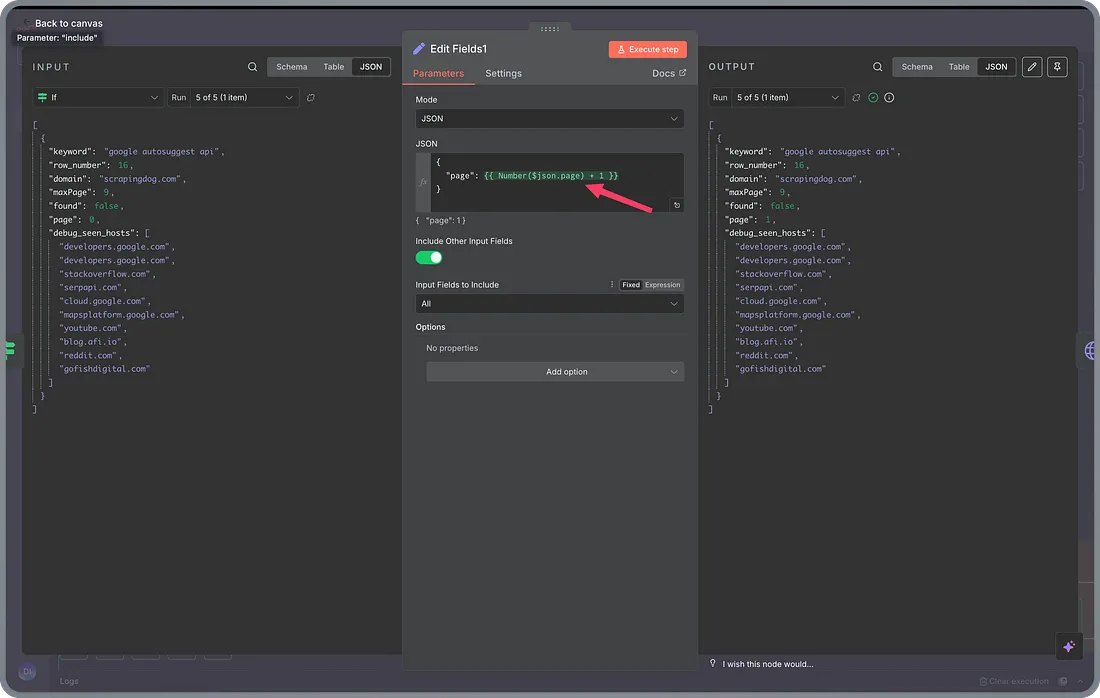Open the Docs link
Viewport: 1100px width, 698px height.
[669, 73]
